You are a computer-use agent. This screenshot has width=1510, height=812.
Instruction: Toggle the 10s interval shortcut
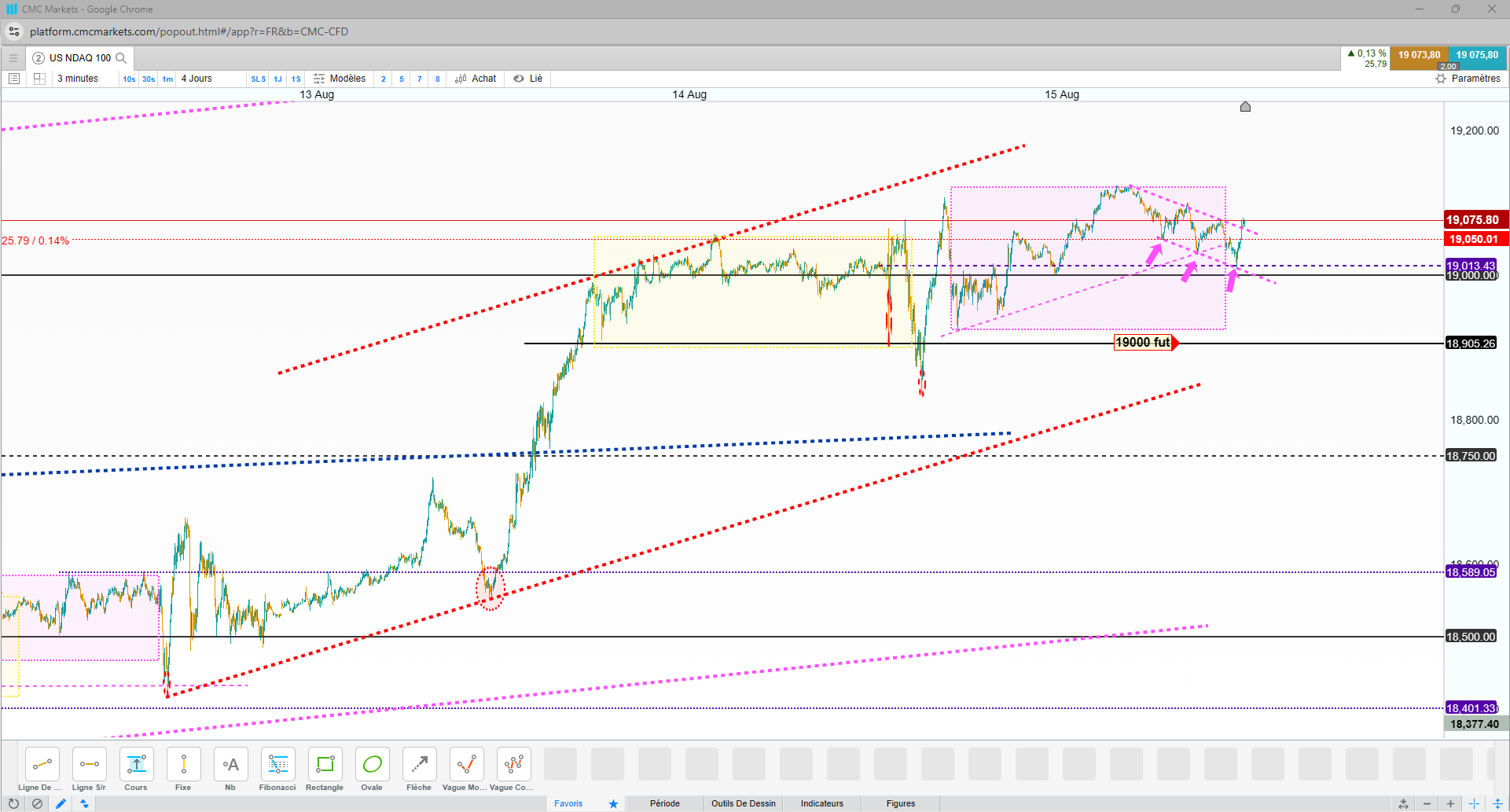pos(129,79)
